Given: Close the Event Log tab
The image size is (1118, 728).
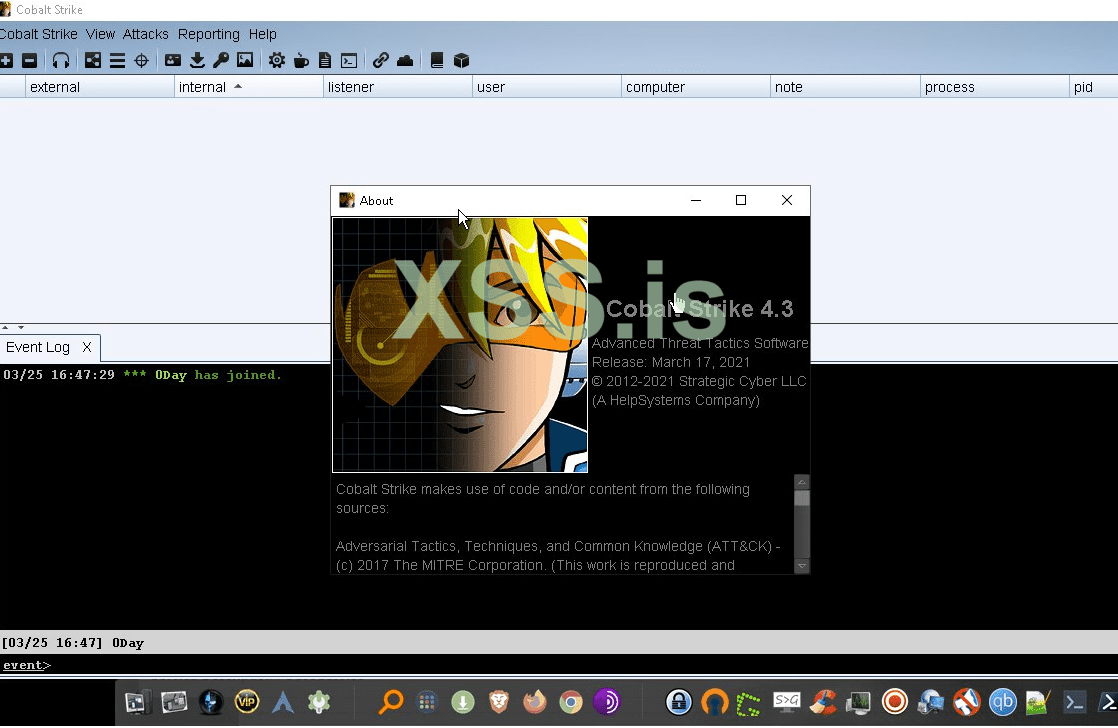Looking at the screenshot, I should (87, 347).
